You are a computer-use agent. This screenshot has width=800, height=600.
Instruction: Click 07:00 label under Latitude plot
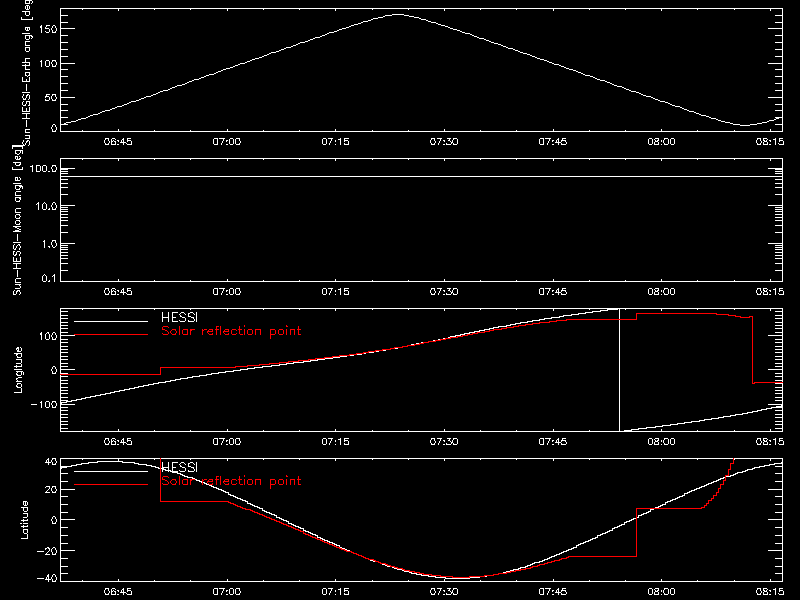(x=227, y=592)
